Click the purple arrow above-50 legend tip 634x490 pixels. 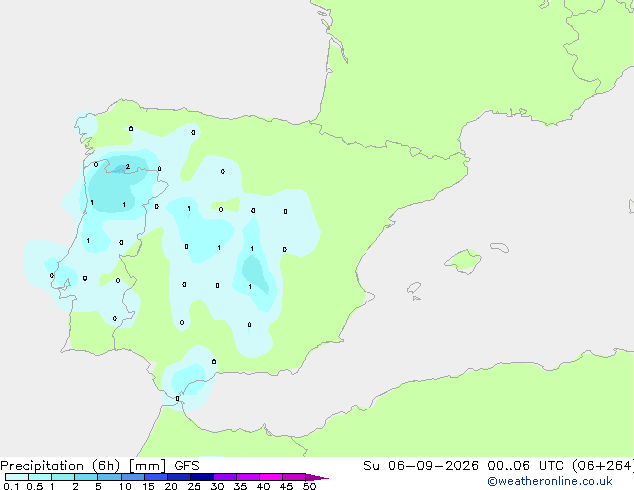317,477
